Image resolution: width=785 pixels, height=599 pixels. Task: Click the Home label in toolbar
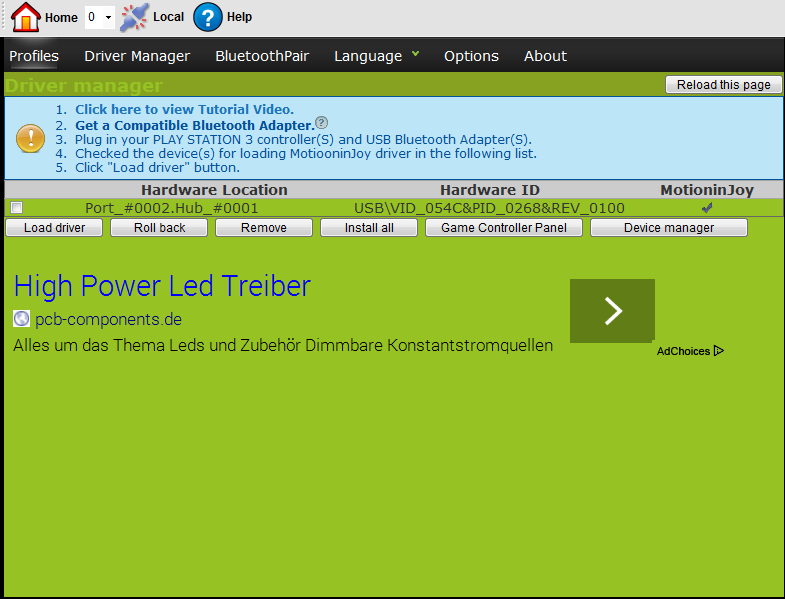[62, 18]
